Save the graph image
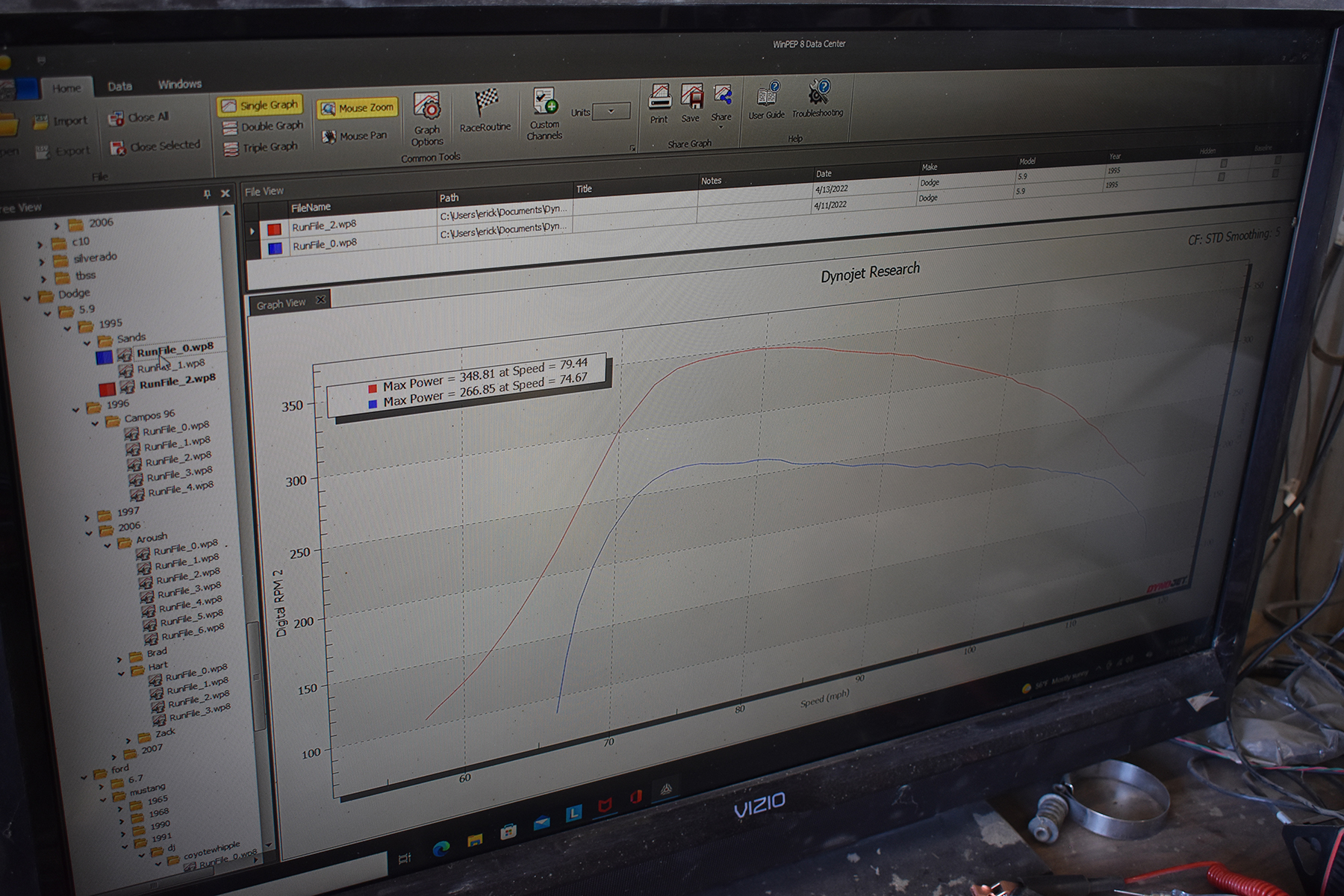The image size is (1344, 896). pyautogui.click(x=691, y=102)
